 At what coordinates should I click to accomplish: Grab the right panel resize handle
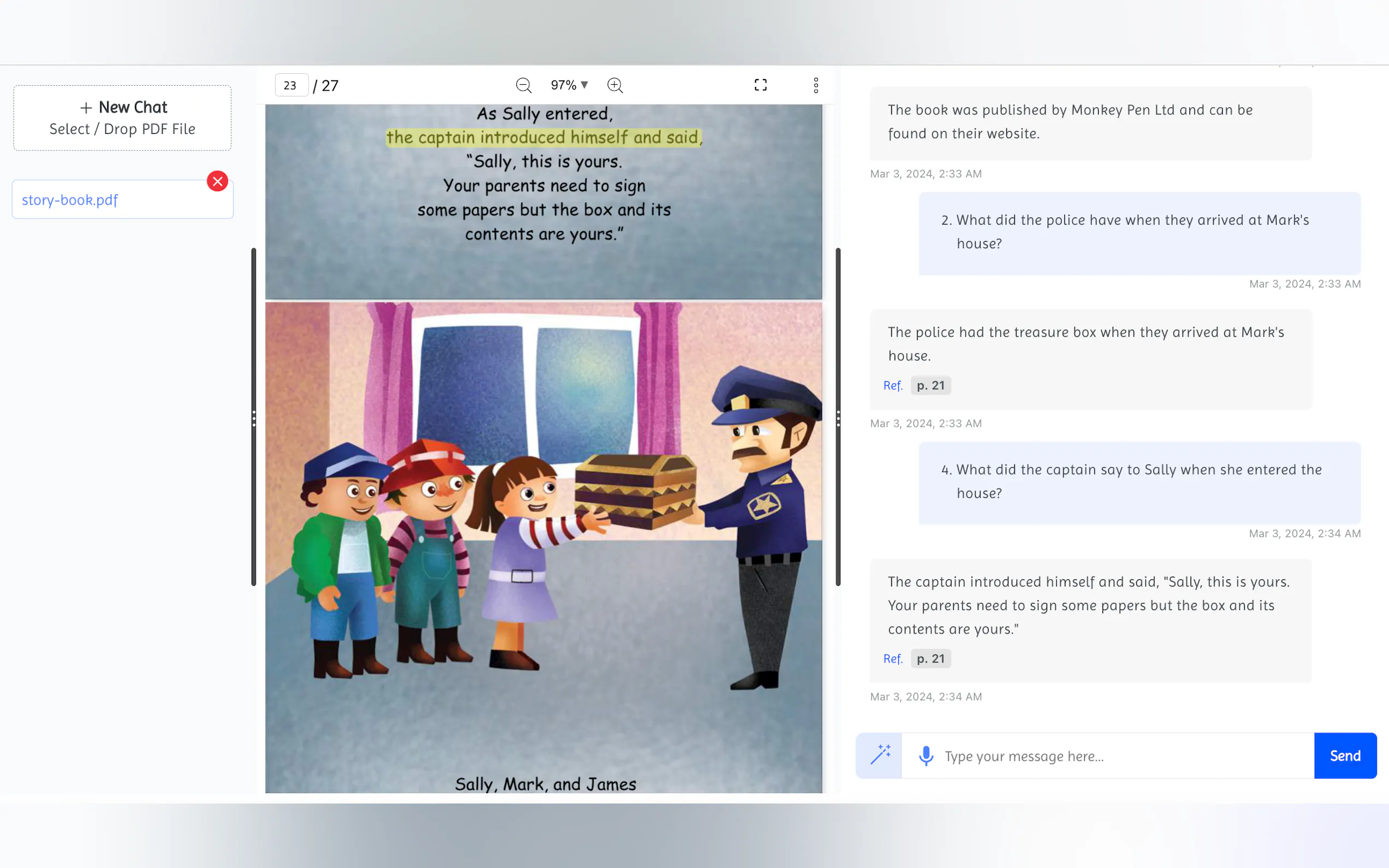[838, 418]
